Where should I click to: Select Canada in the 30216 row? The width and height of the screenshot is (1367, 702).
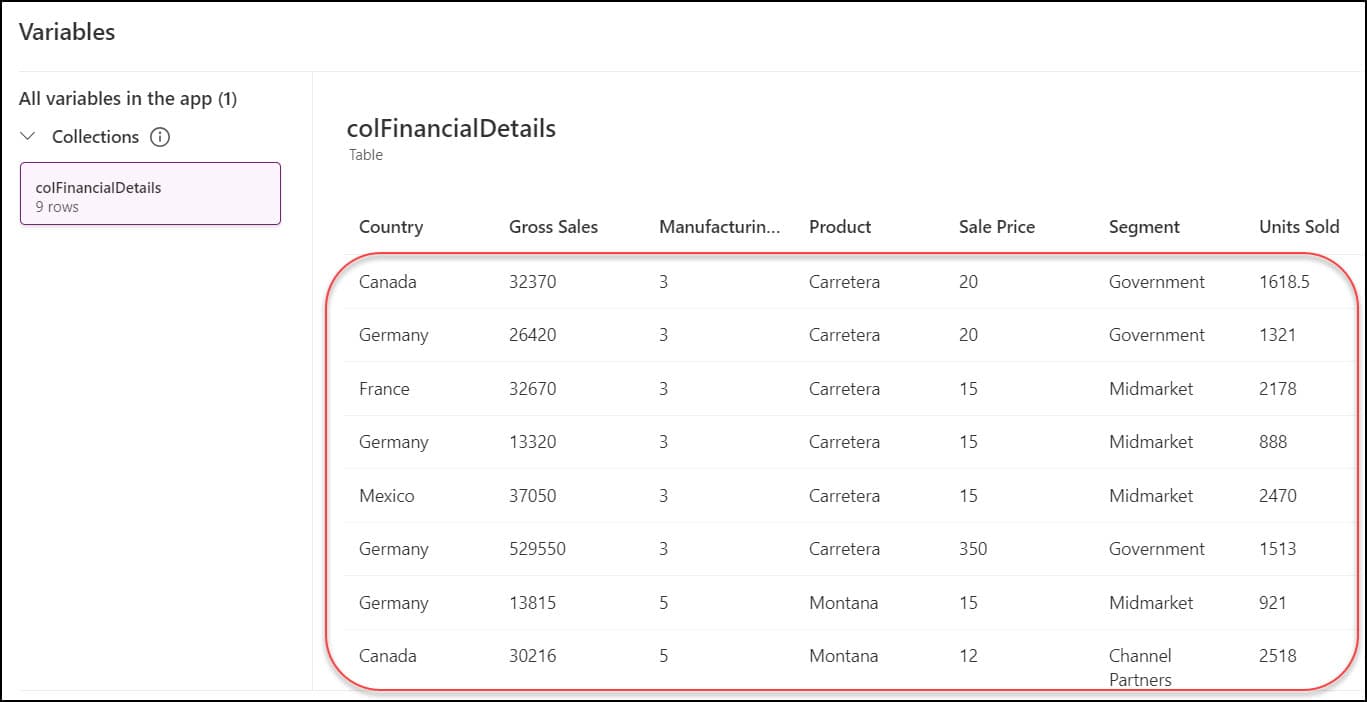coord(388,656)
